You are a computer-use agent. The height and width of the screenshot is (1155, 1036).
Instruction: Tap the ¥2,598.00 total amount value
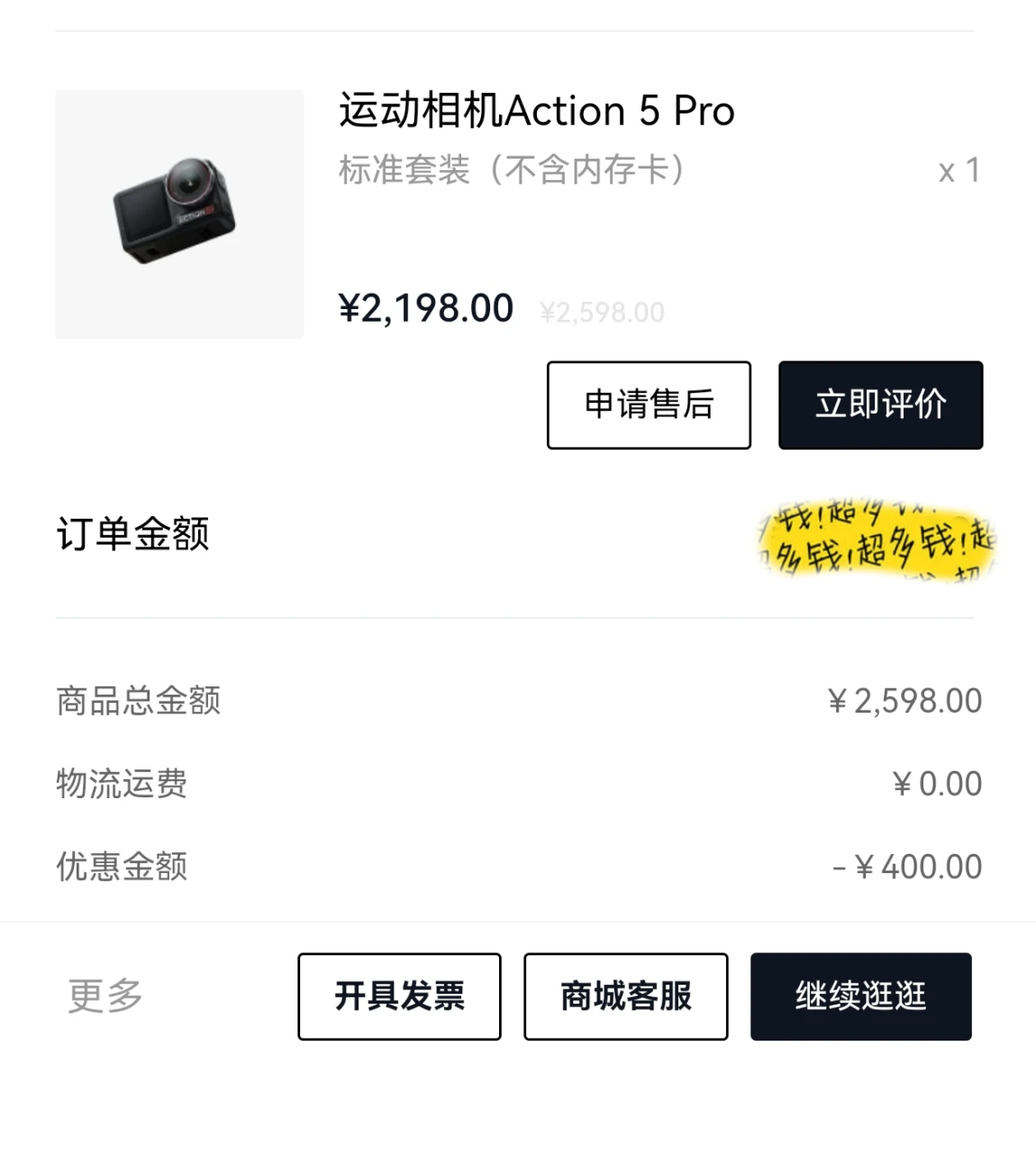pos(905,701)
